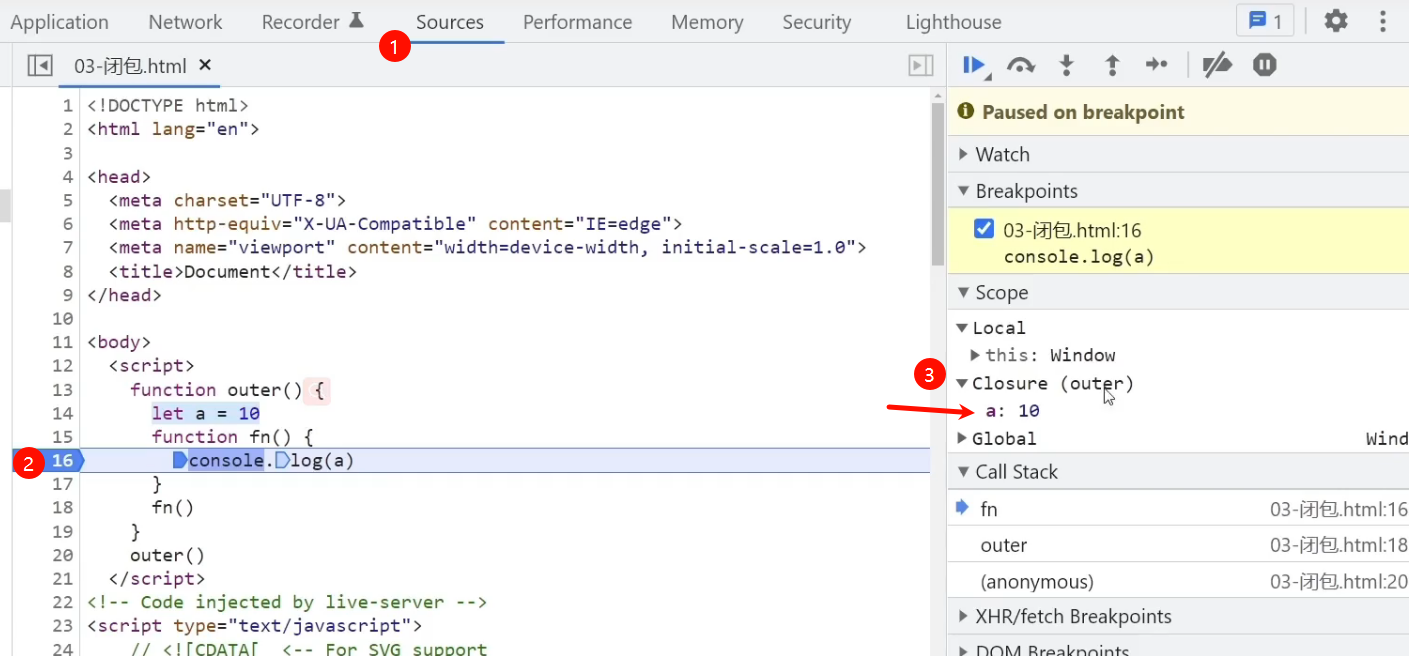
Task: Click line number 20 in gutter
Action: pyautogui.click(x=62, y=555)
